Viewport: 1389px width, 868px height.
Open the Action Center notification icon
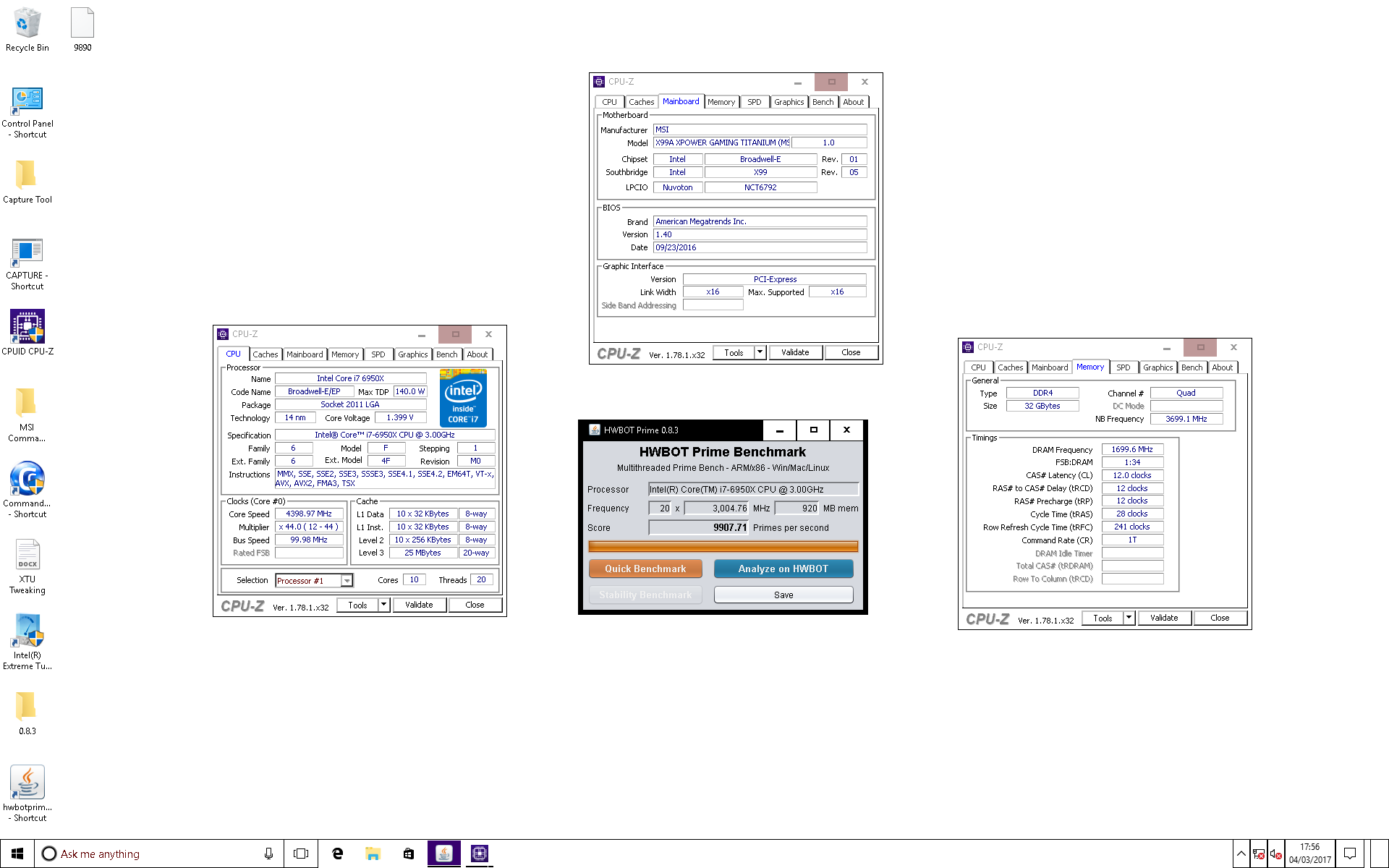(x=1350, y=854)
